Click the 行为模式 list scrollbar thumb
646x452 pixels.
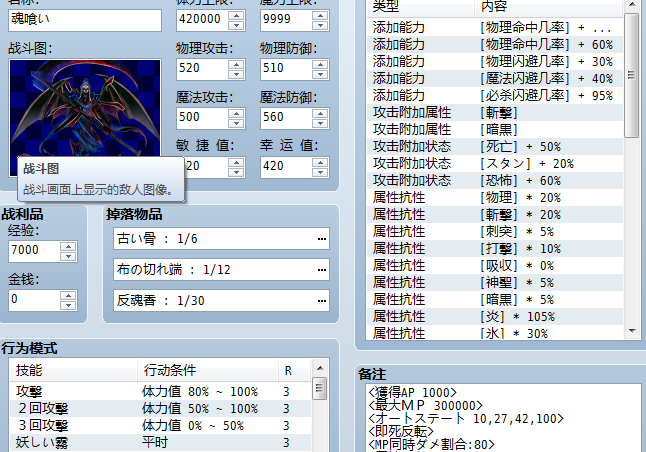[320, 388]
